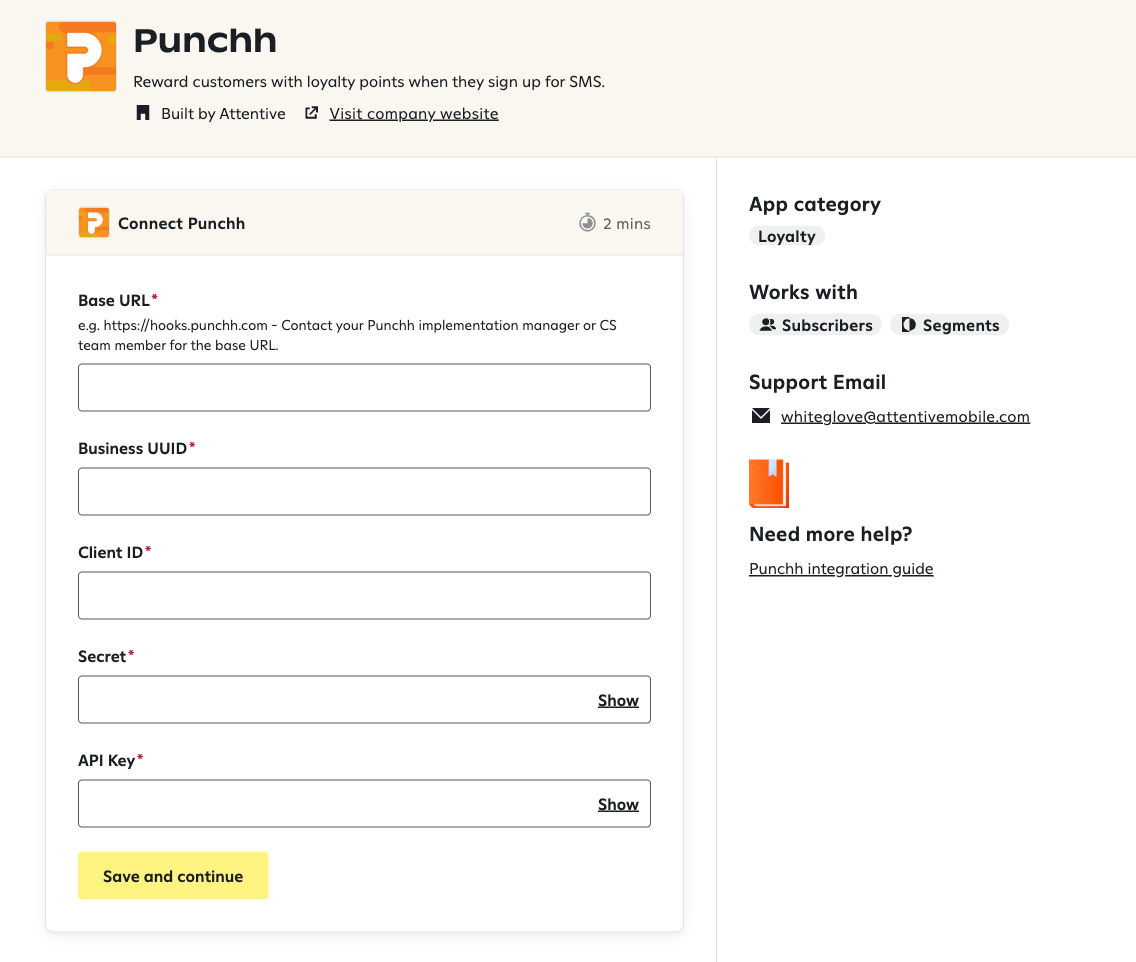
Task: Click the Reward customers description text
Action: click(x=369, y=82)
